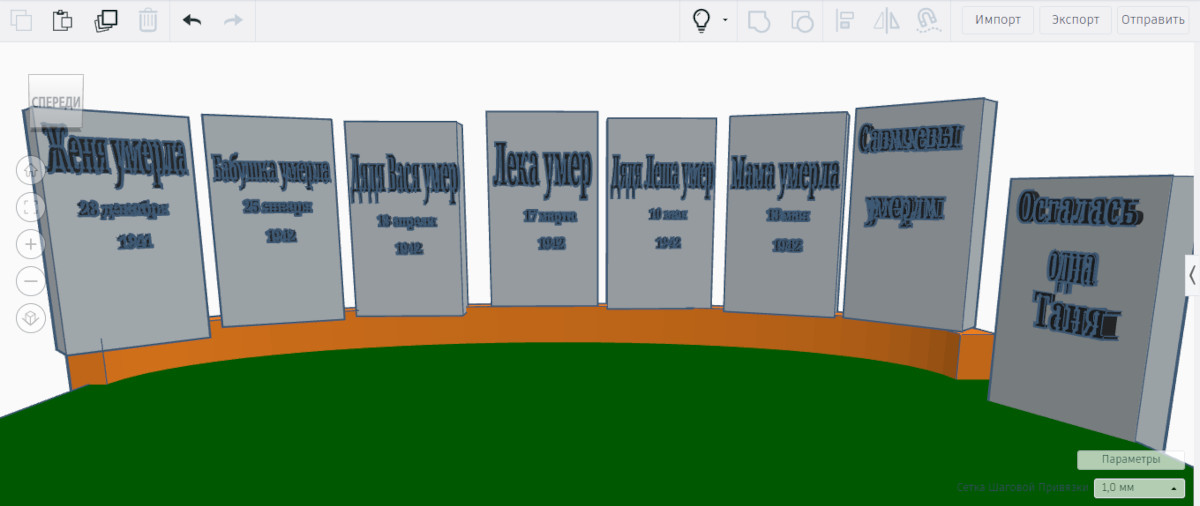Undo the last action

[x=192, y=20]
